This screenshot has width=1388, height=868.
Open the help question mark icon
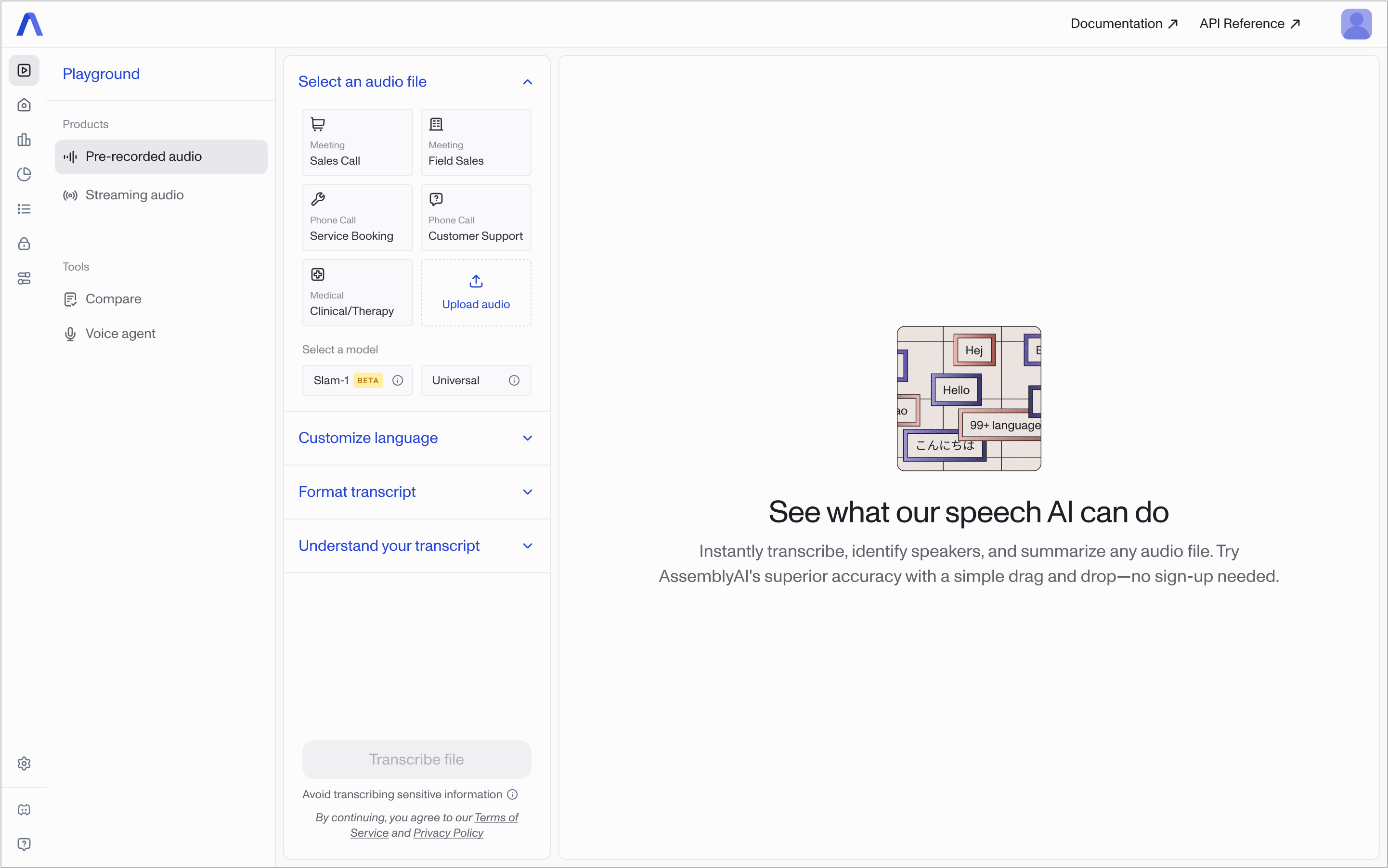[x=24, y=844]
